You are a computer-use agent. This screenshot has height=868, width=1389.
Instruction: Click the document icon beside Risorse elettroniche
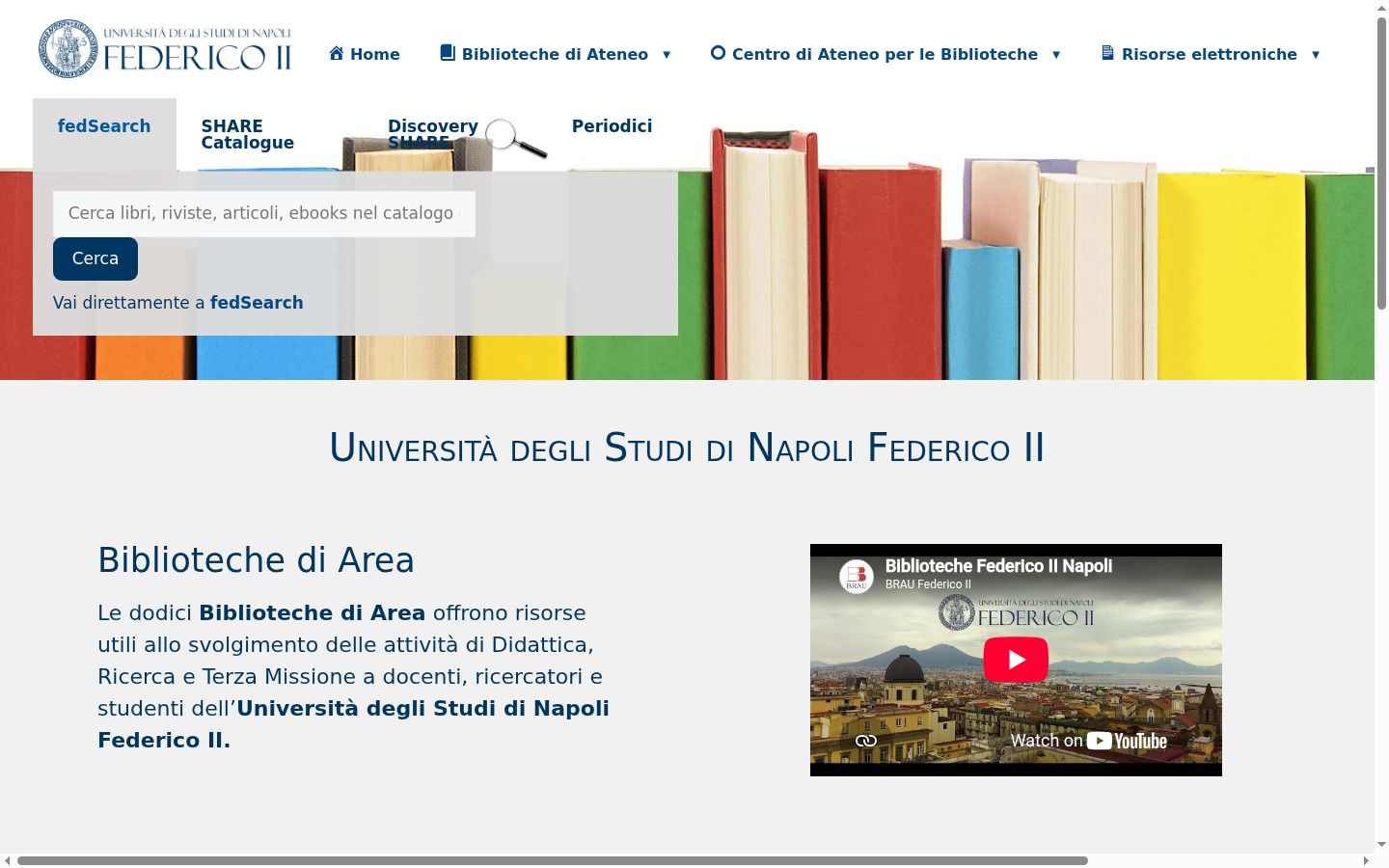click(1107, 53)
